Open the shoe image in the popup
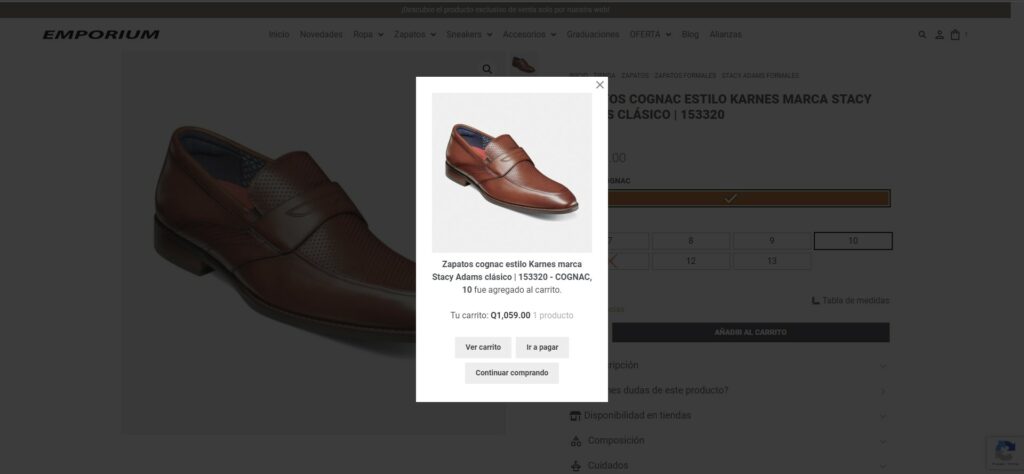This screenshot has width=1024, height=474. pyautogui.click(x=512, y=172)
